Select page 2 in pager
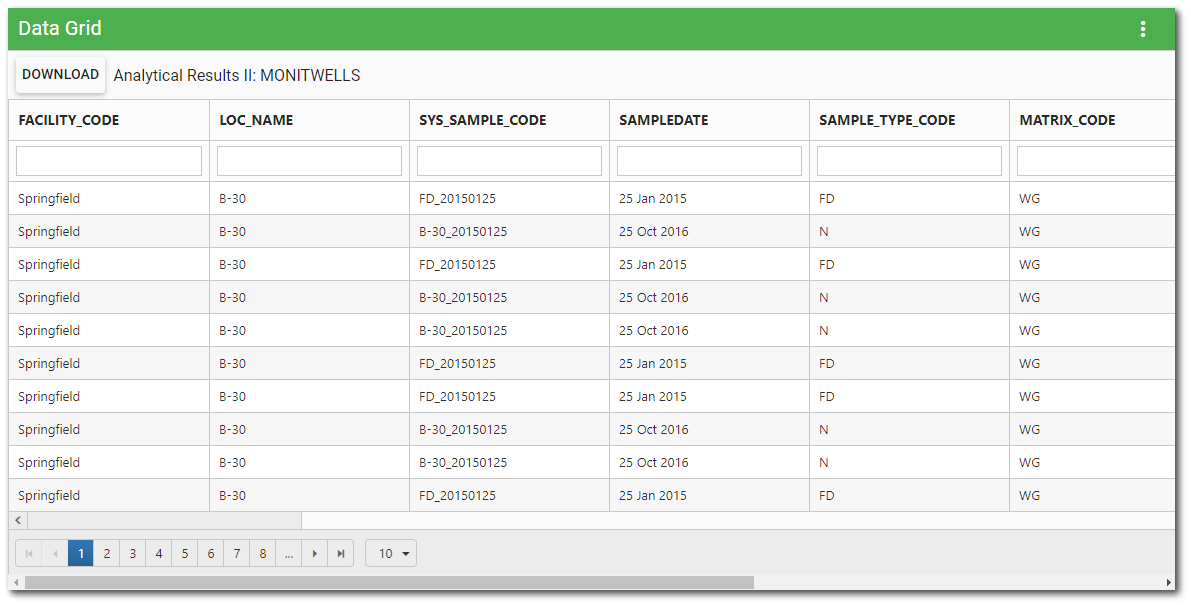 [x=106, y=554]
